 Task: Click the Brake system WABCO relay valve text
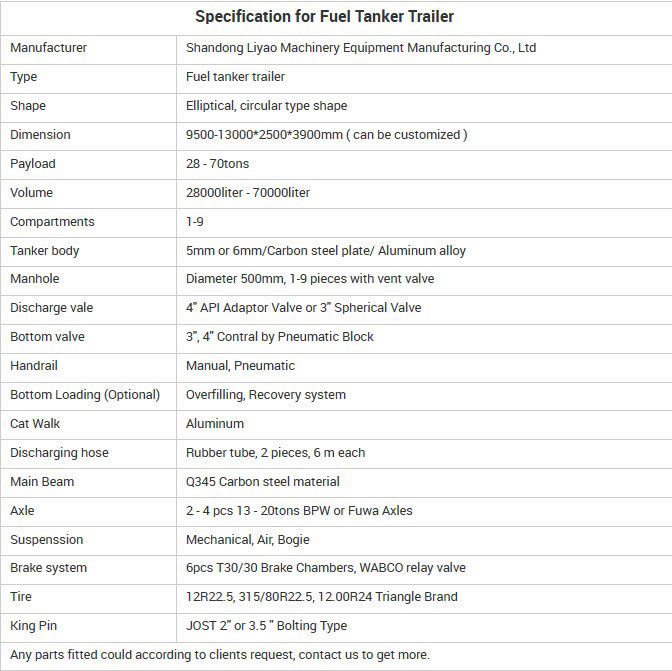pos(412,568)
